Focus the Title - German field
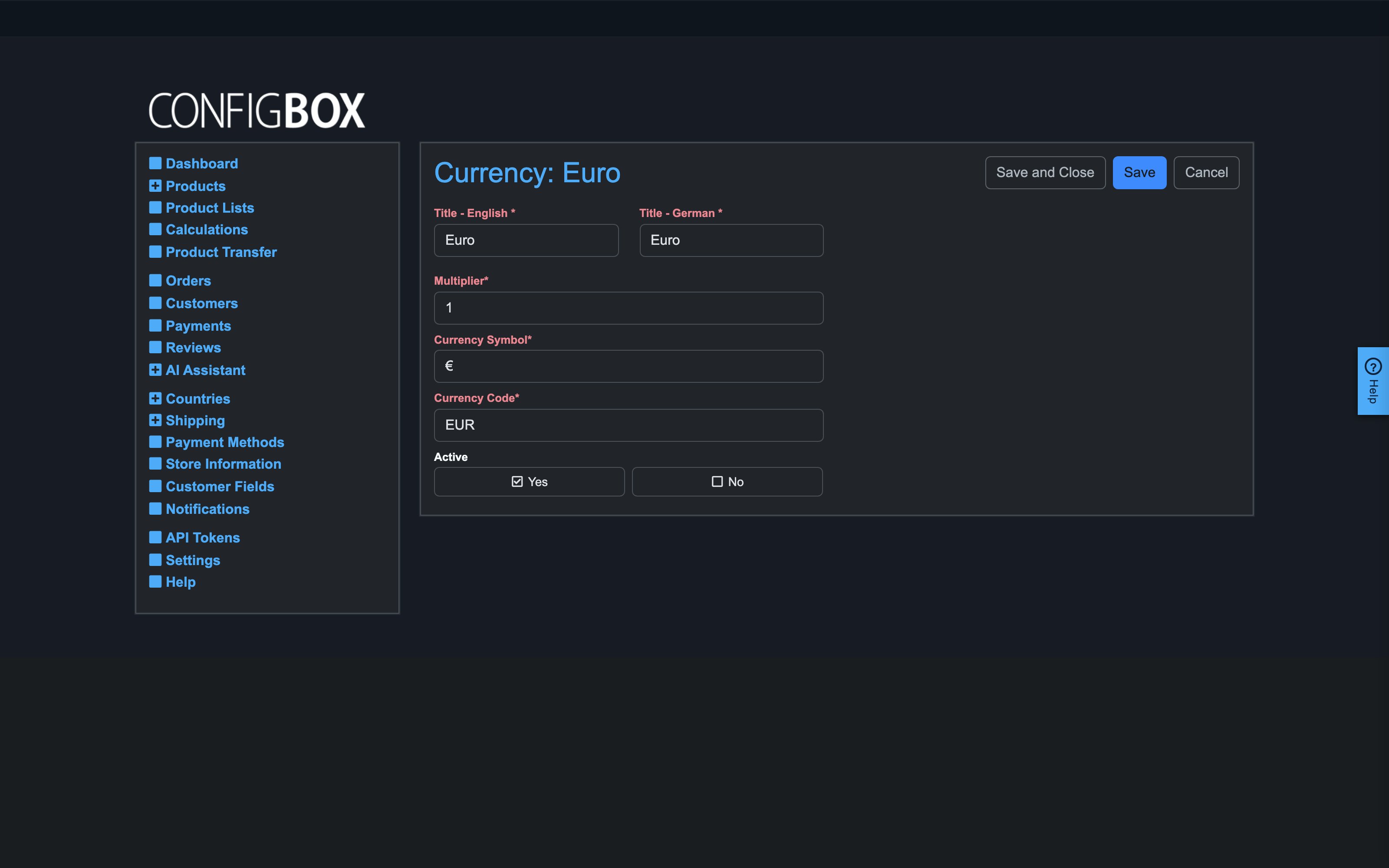 (731, 240)
